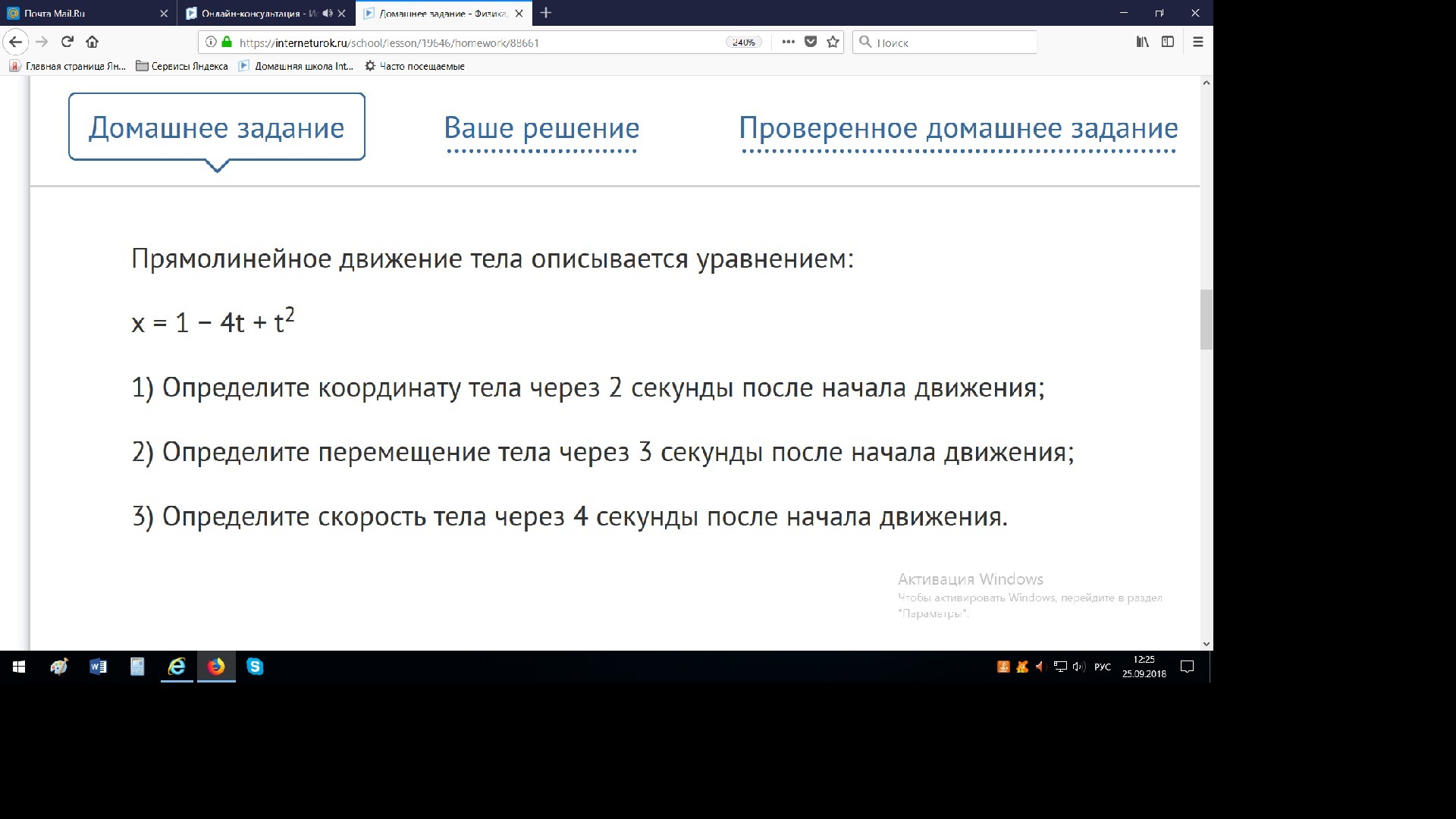
Task: Open Ваше решение section
Action: (541, 127)
